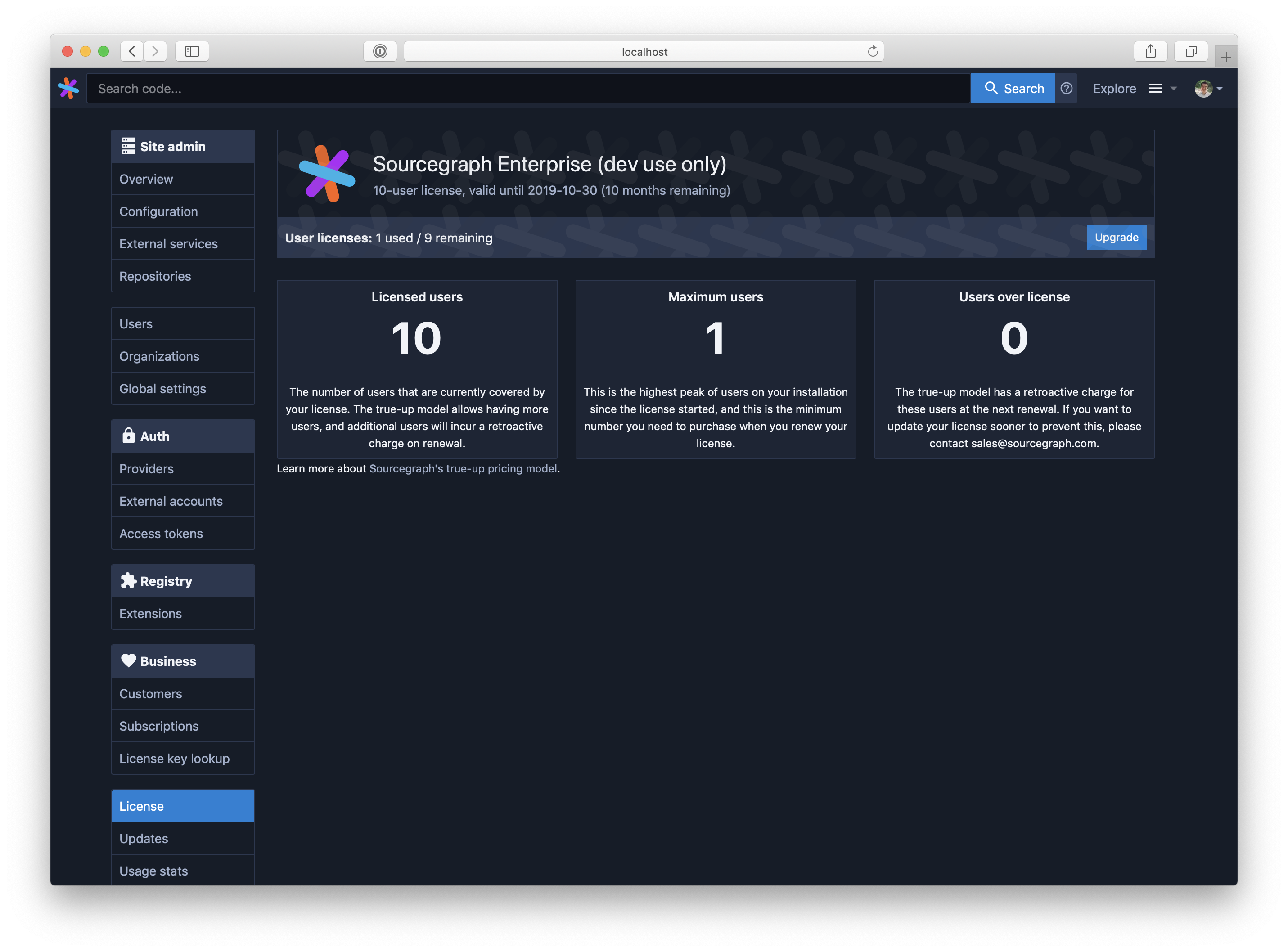Viewport: 1288px width, 952px height.
Task: Click the Licensed users 10 value
Action: [417, 338]
